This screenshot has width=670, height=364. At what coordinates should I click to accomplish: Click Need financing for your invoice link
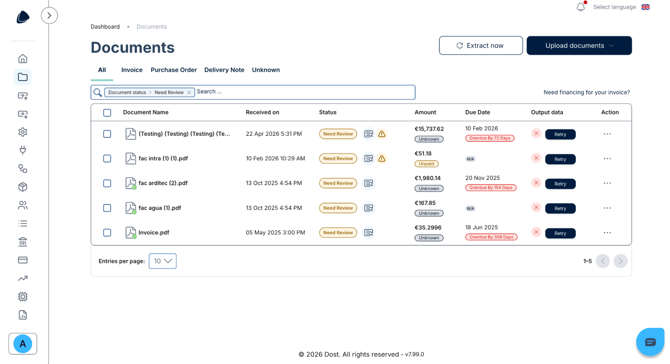pos(586,92)
